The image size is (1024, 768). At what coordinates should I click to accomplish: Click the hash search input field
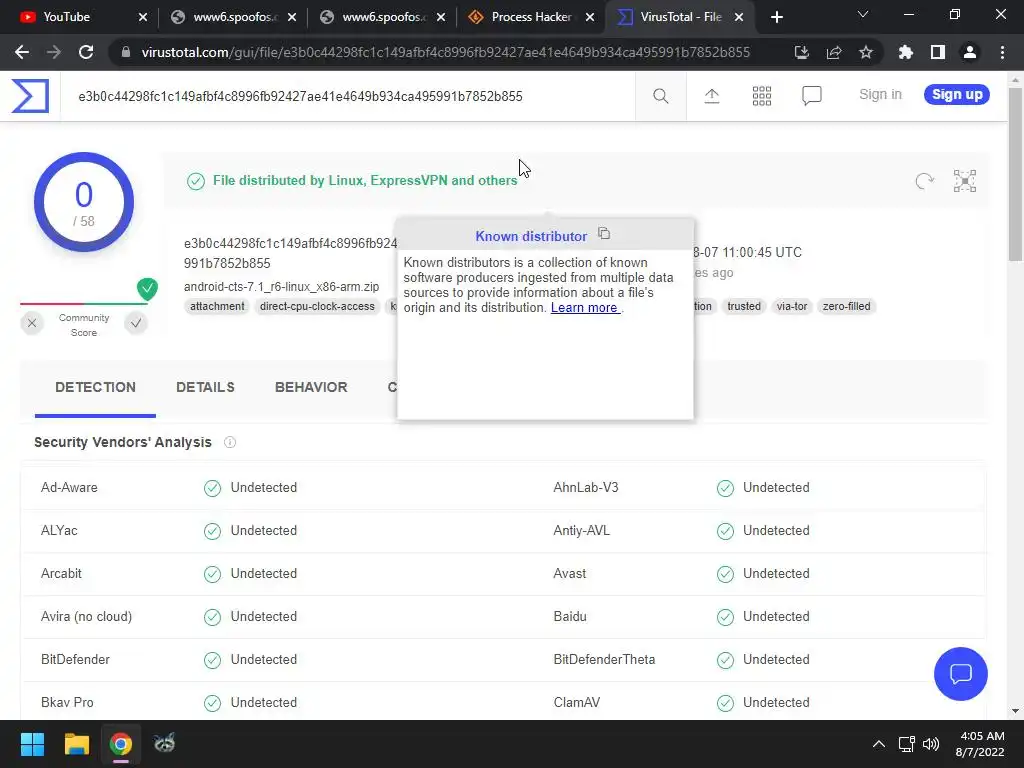click(x=347, y=97)
